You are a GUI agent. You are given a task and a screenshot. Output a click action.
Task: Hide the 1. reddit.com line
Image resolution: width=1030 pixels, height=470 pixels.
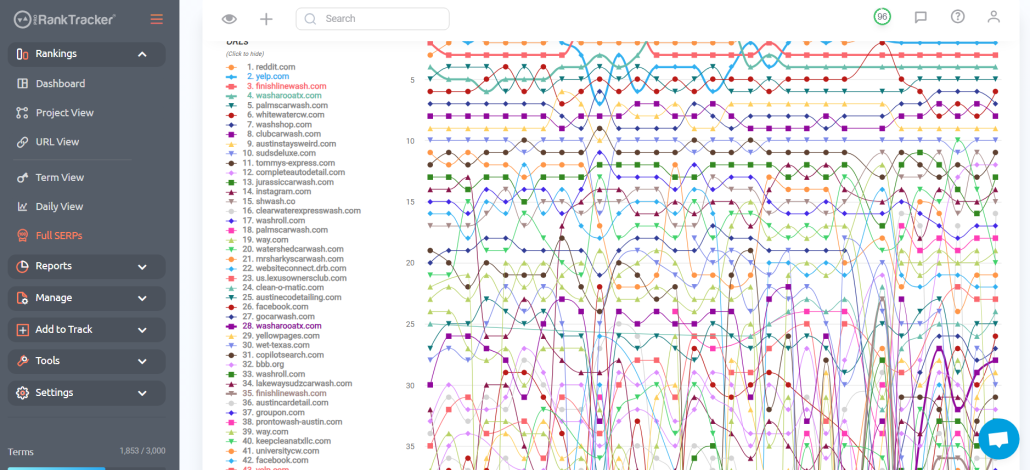point(261,67)
